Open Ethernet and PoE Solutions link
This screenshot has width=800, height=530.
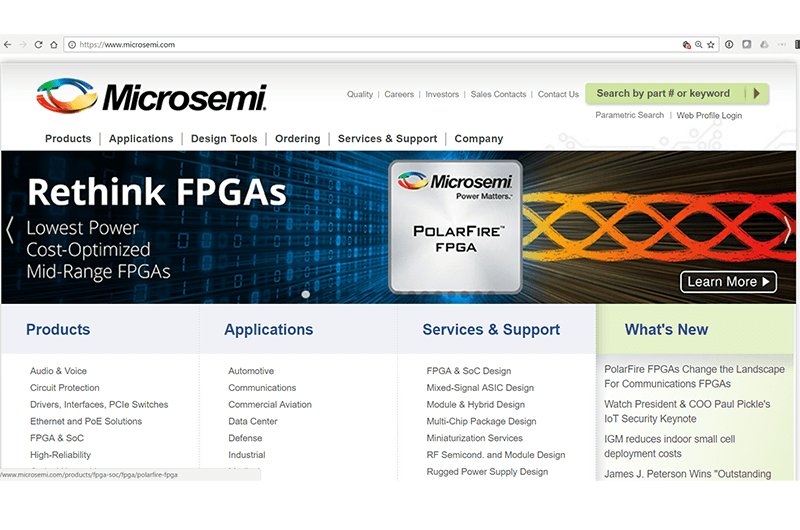pos(86,421)
